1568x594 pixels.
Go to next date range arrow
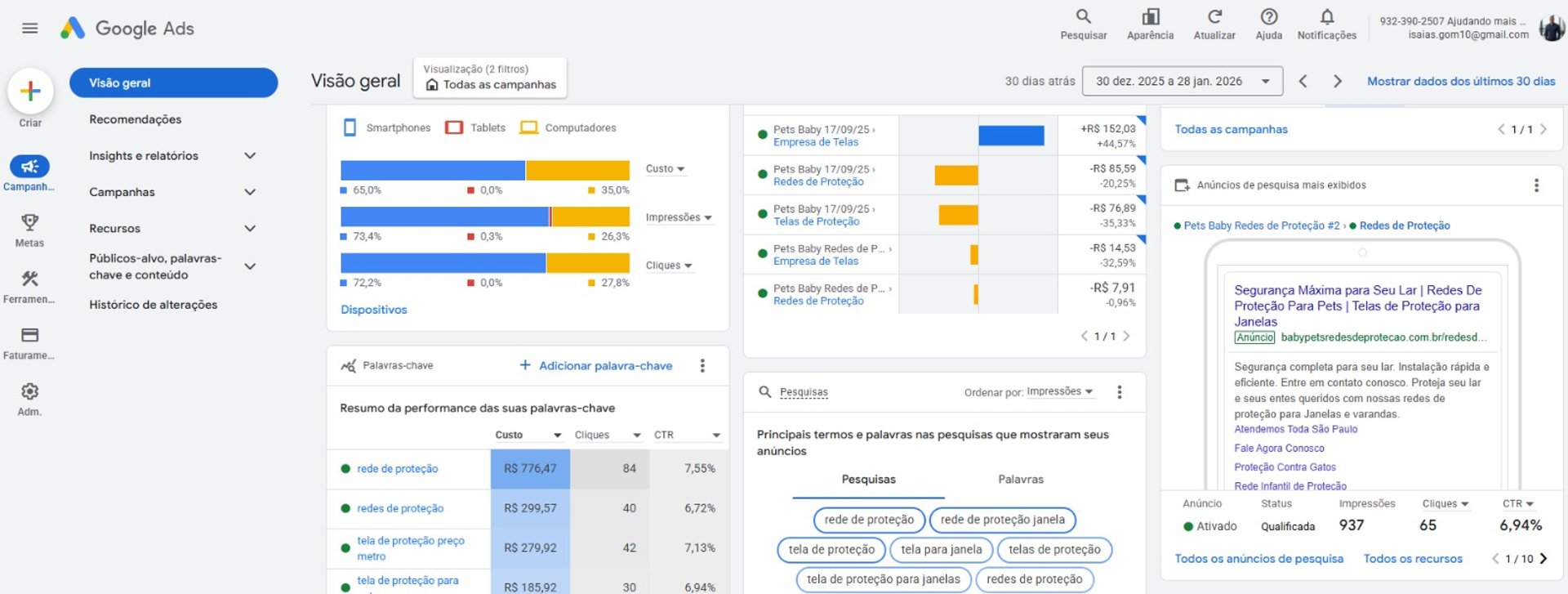(1337, 81)
